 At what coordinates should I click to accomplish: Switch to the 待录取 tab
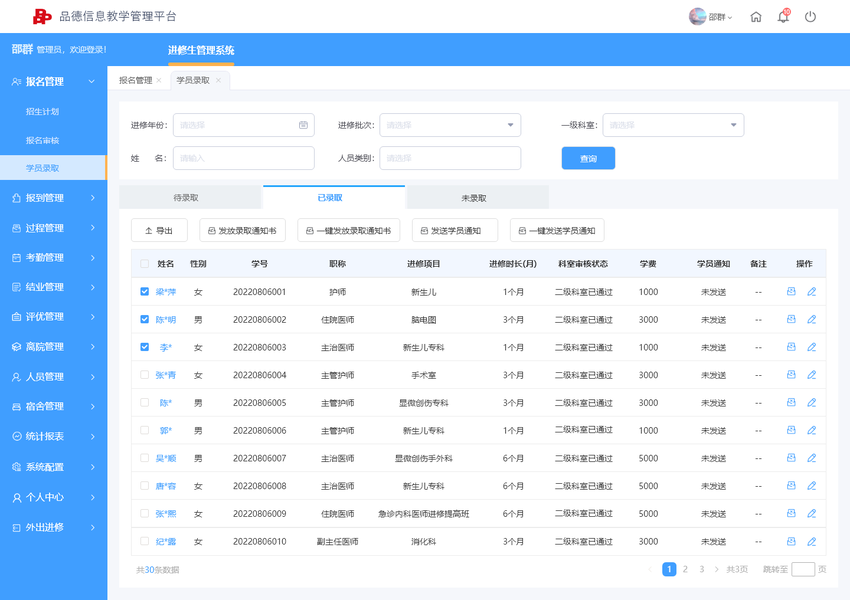point(186,198)
